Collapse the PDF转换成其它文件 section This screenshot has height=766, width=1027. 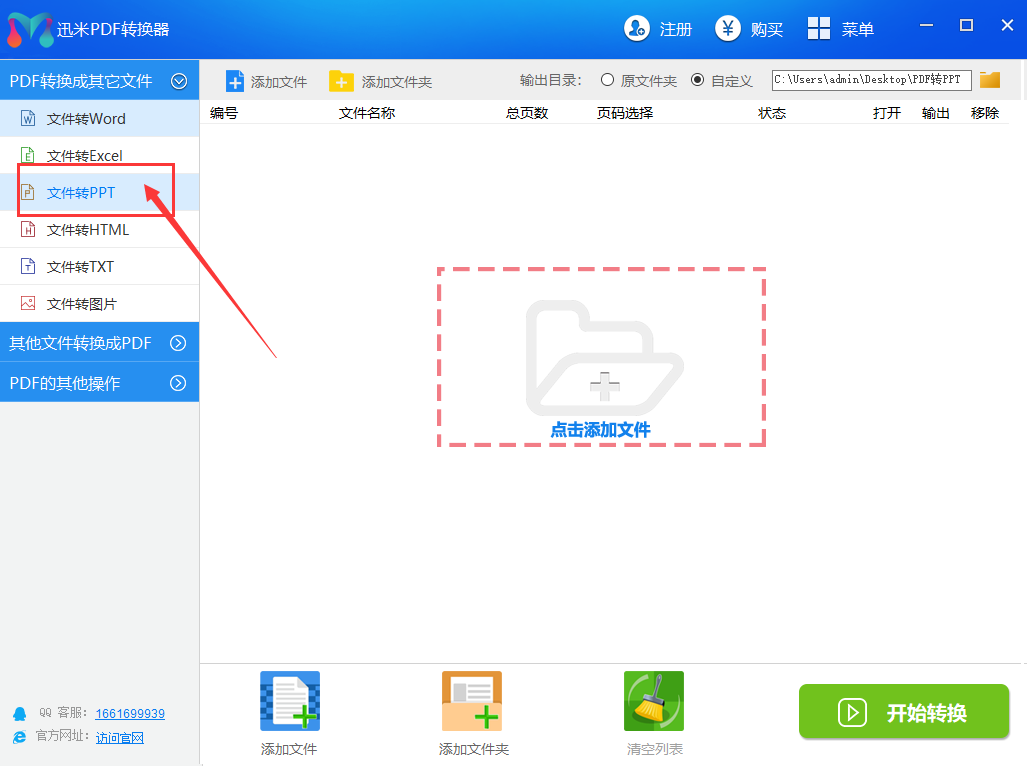179,81
